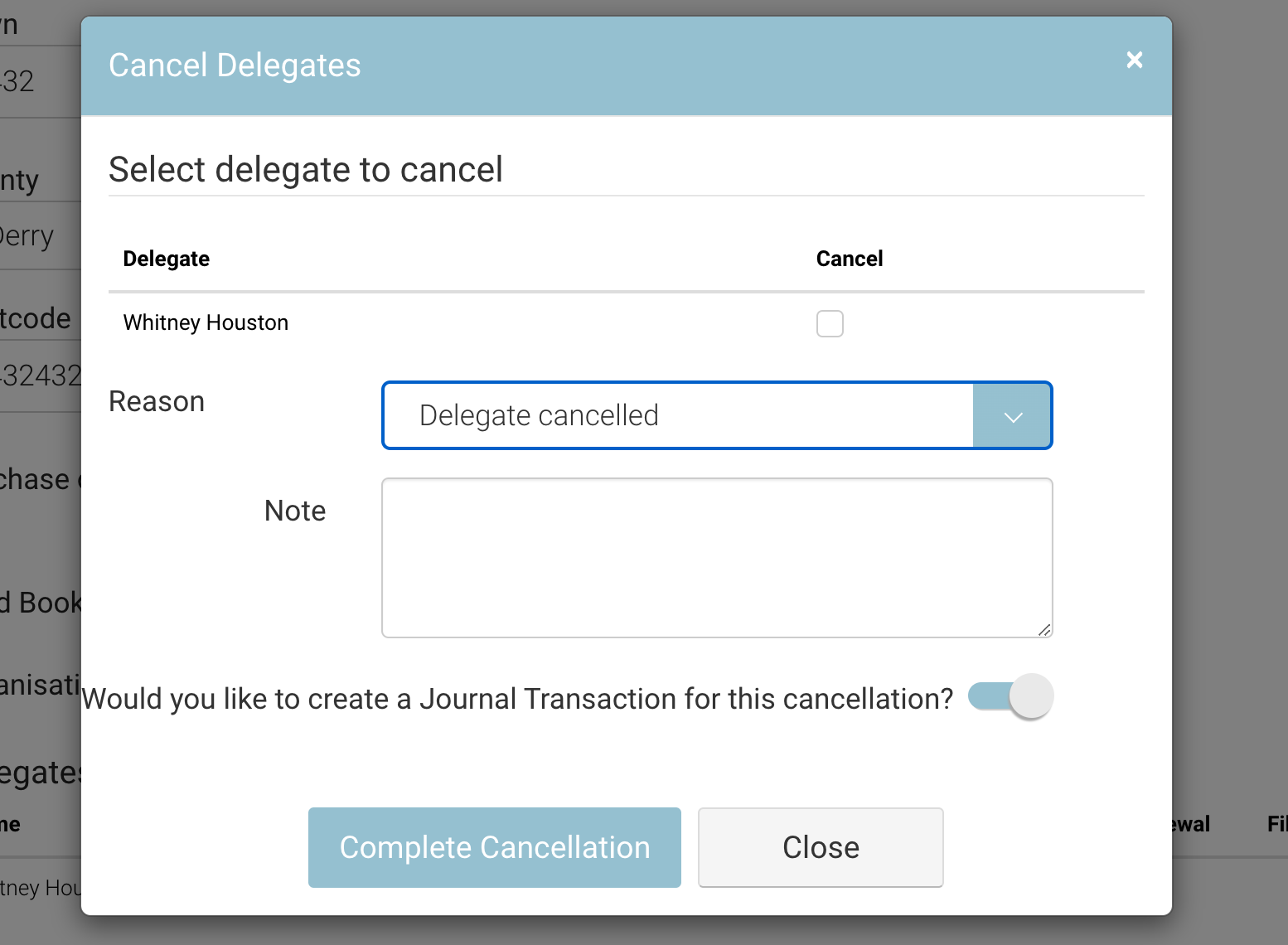Toggle the Journal Transaction switch
Screen dimensions: 1288x945
pyautogui.click(x=1010, y=696)
